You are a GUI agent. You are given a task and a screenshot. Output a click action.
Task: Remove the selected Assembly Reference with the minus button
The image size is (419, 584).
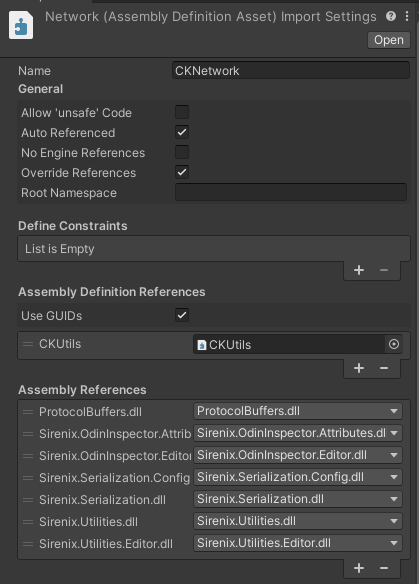[x=384, y=568]
